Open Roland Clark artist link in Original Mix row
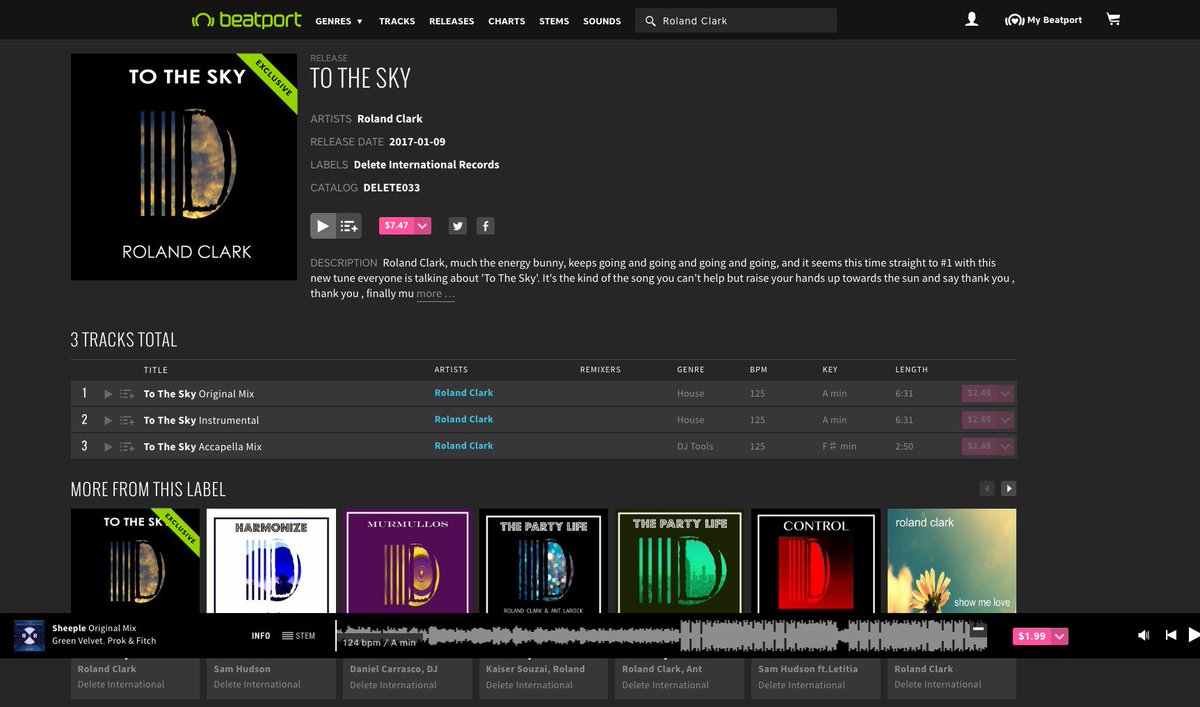Screen dimensions: 1200x707 pos(464,393)
